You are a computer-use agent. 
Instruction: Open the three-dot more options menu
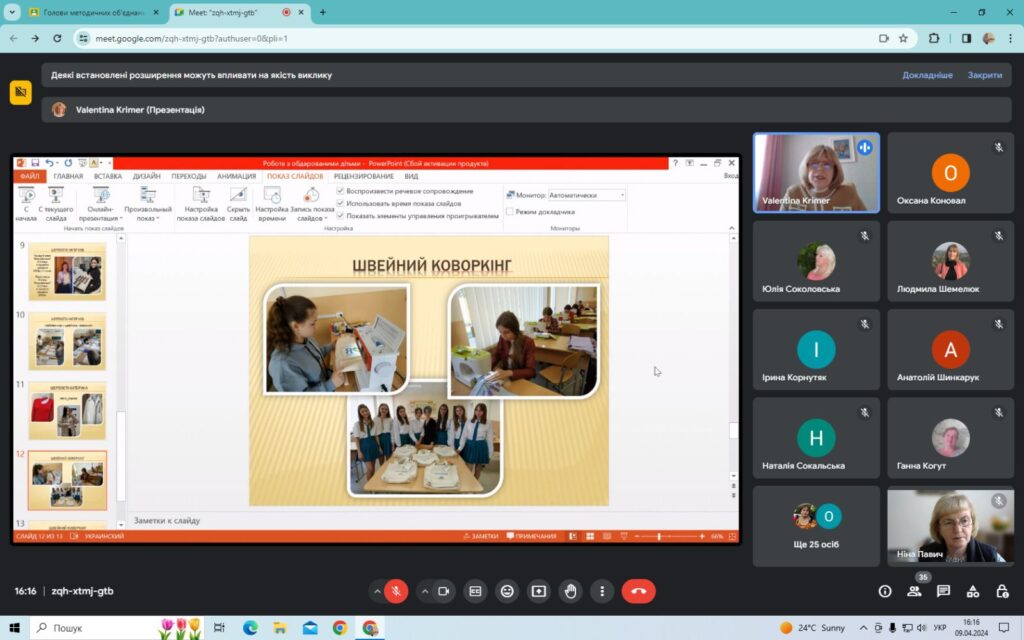[602, 591]
